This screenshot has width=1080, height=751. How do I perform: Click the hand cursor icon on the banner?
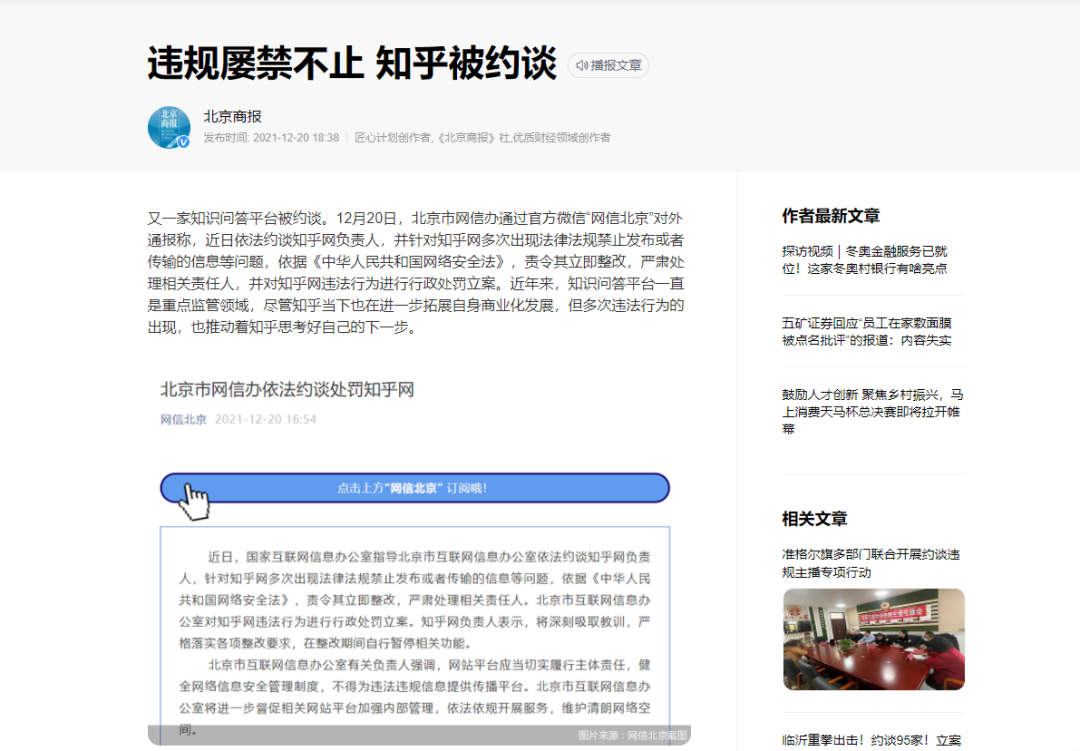click(194, 502)
